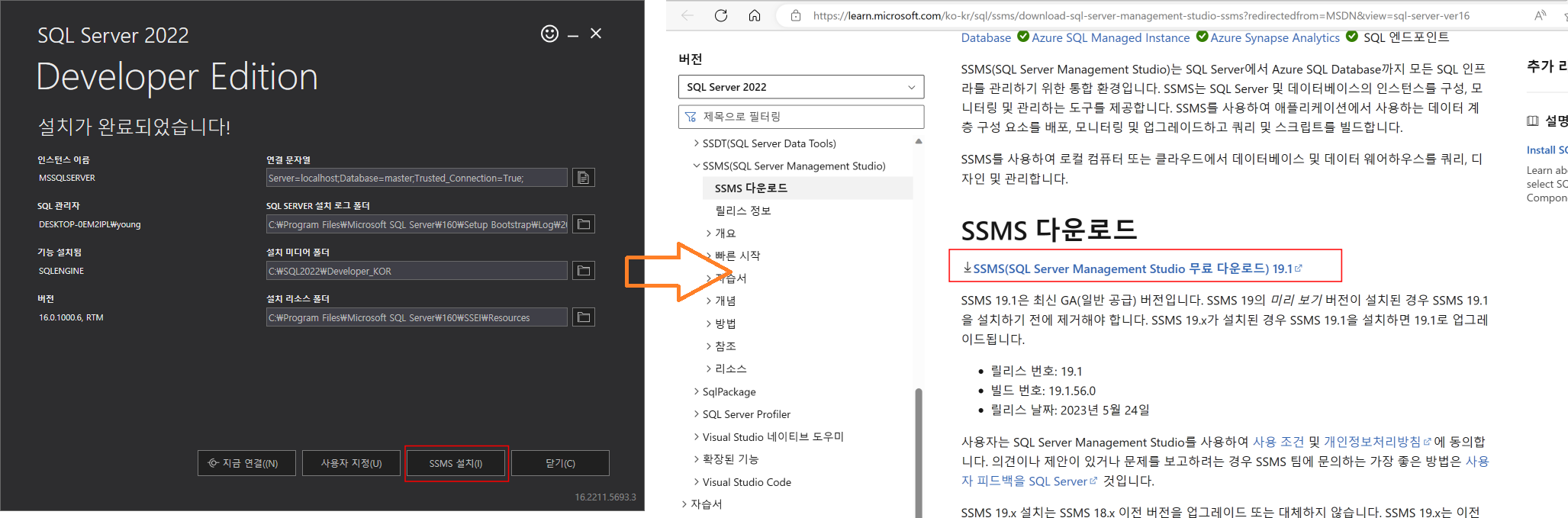This screenshot has height=518, width=1568.
Task: Expand the bottom 자습서 tree item
Action: (684, 504)
